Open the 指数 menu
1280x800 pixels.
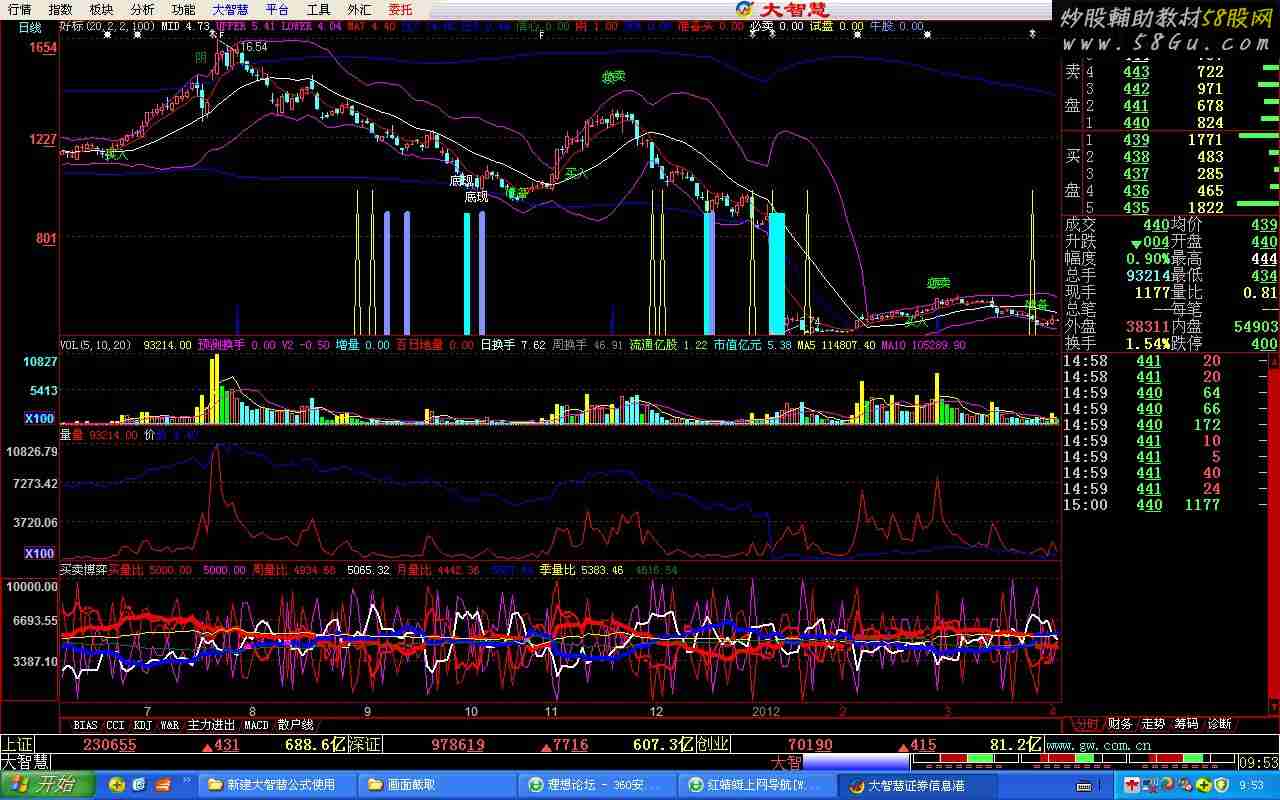(x=60, y=9)
